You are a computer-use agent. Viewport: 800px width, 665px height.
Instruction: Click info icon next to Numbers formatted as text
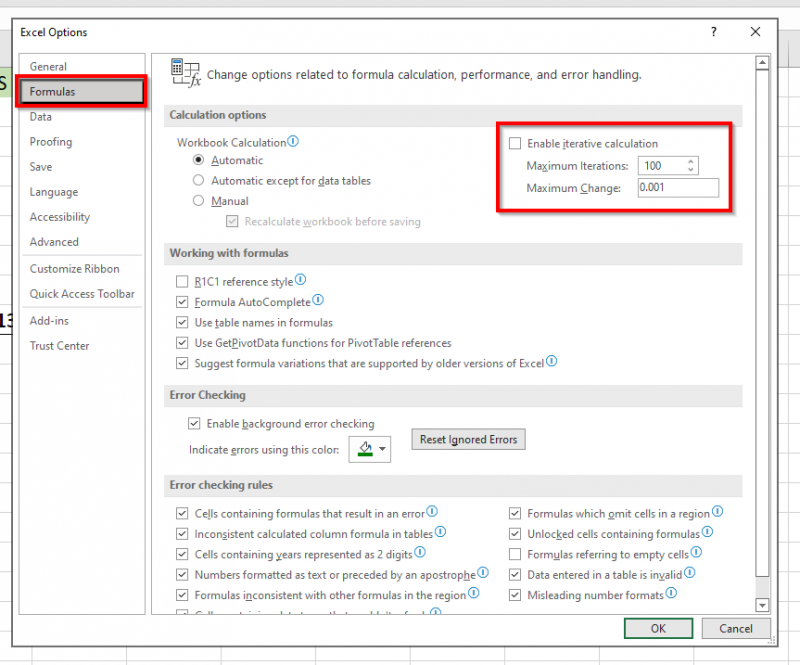pos(481,574)
